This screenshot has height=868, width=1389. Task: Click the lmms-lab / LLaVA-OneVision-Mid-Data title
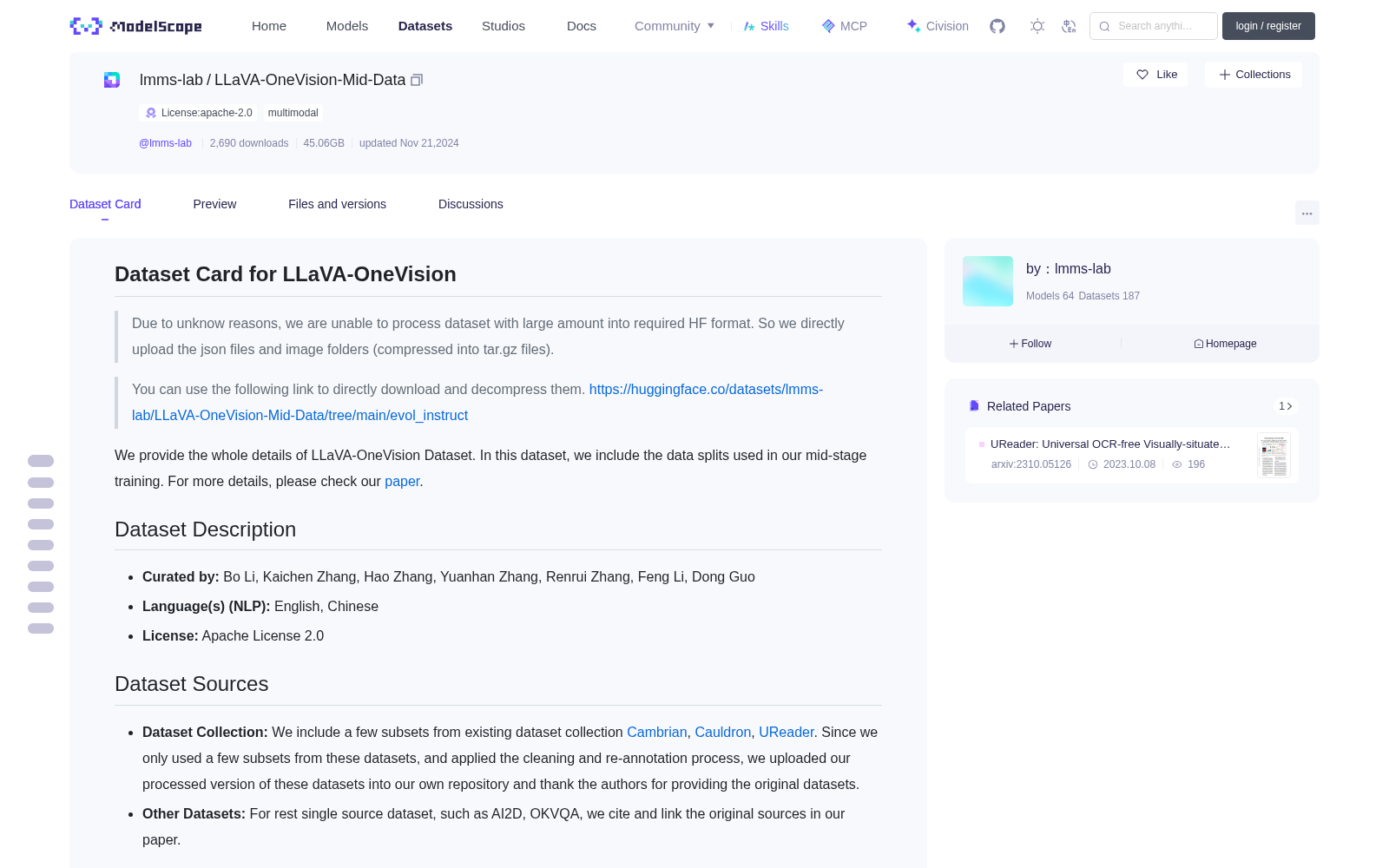click(x=273, y=80)
